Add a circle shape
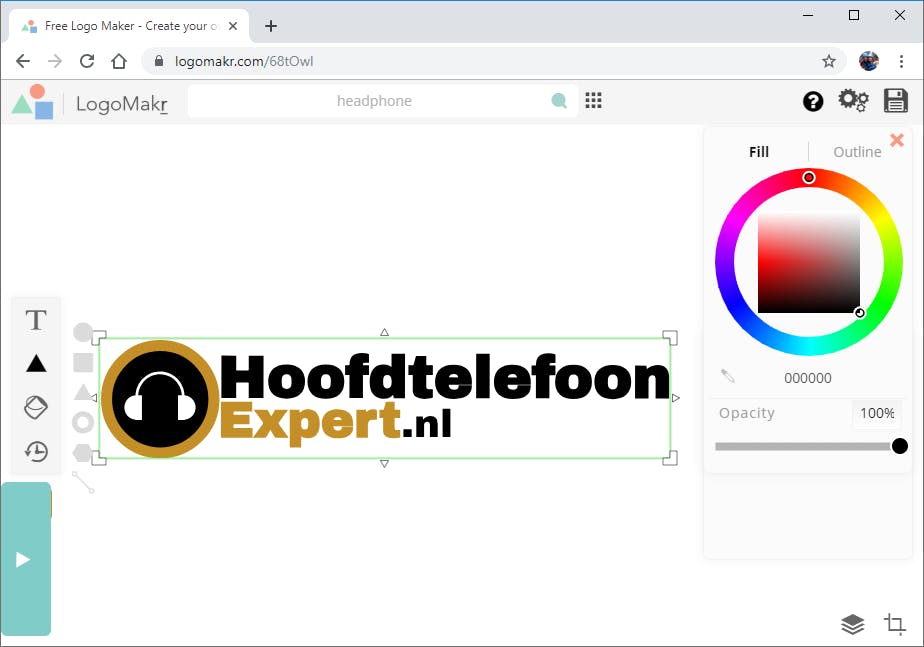This screenshot has width=924, height=647. click(x=82, y=332)
